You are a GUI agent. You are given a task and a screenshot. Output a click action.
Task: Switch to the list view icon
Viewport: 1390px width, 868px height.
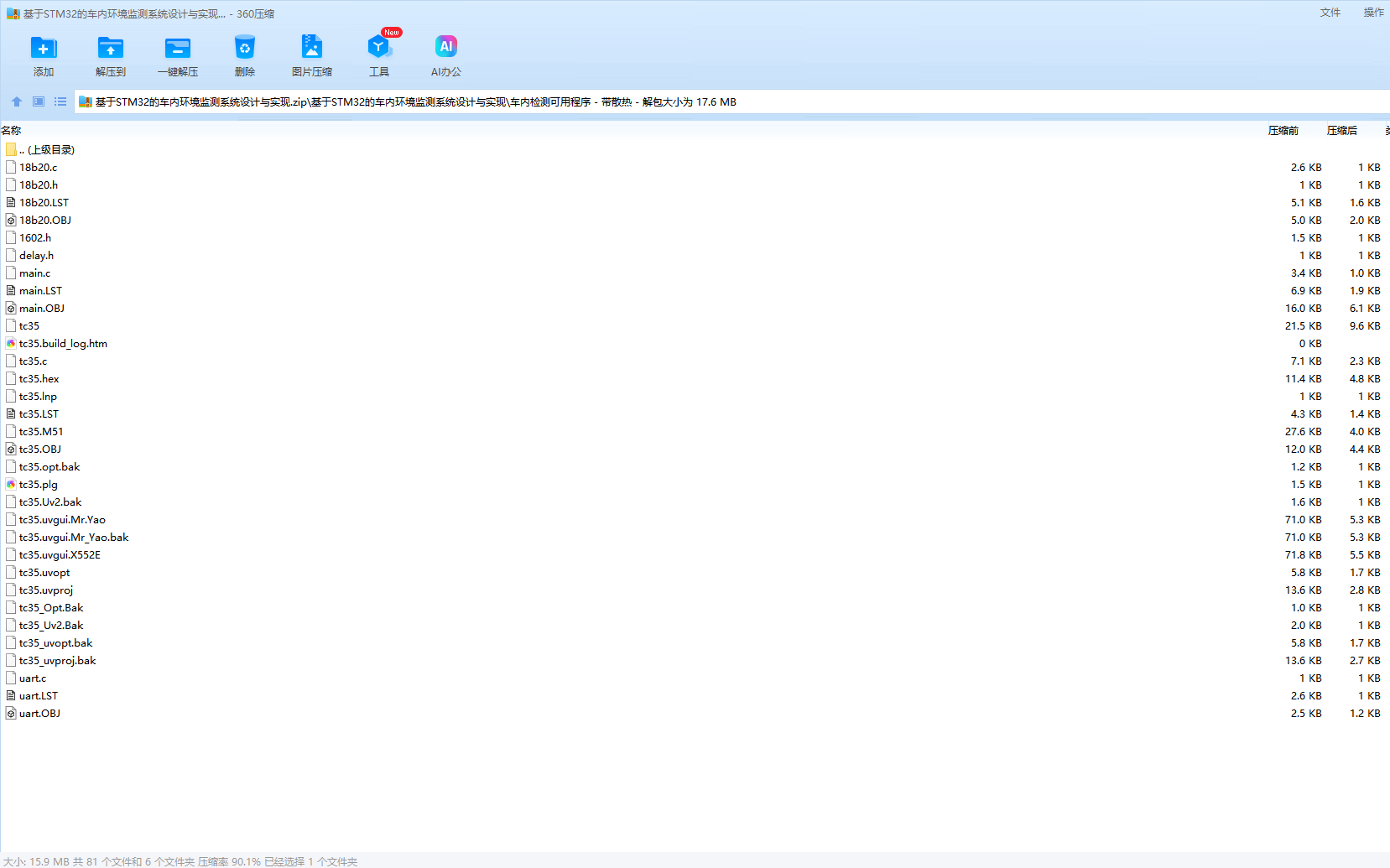pyautogui.click(x=60, y=101)
